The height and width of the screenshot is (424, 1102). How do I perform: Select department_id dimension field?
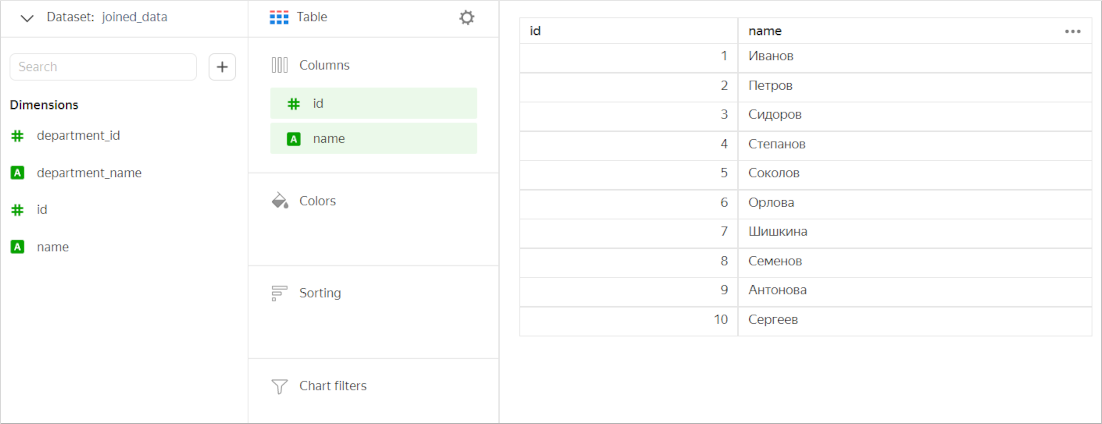click(x=78, y=135)
